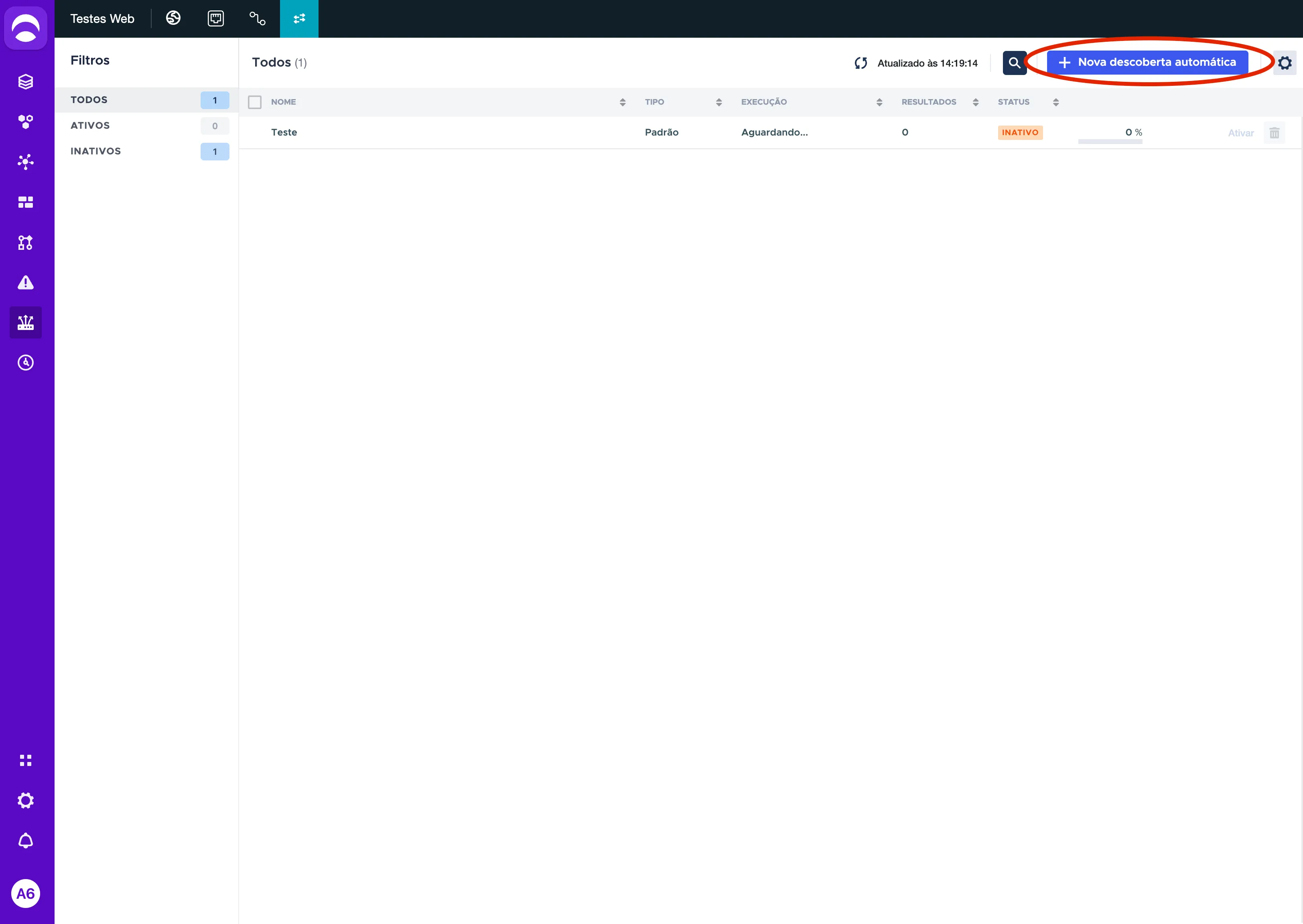The width and height of the screenshot is (1303, 924).
Task: Select the TODOS filter
Action: click(x=147, y=99)
